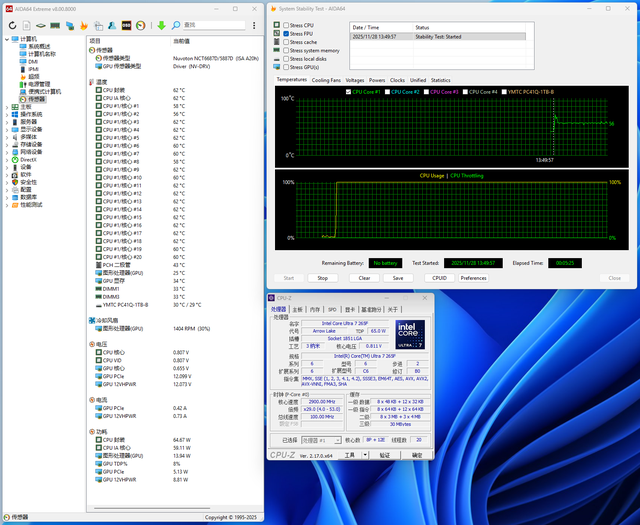Image resolution: width=640 pixels, height=525 pixels.
Task: Toggle the CPU Core #2 graph checkbox
Action: click(x=386, y=91)
